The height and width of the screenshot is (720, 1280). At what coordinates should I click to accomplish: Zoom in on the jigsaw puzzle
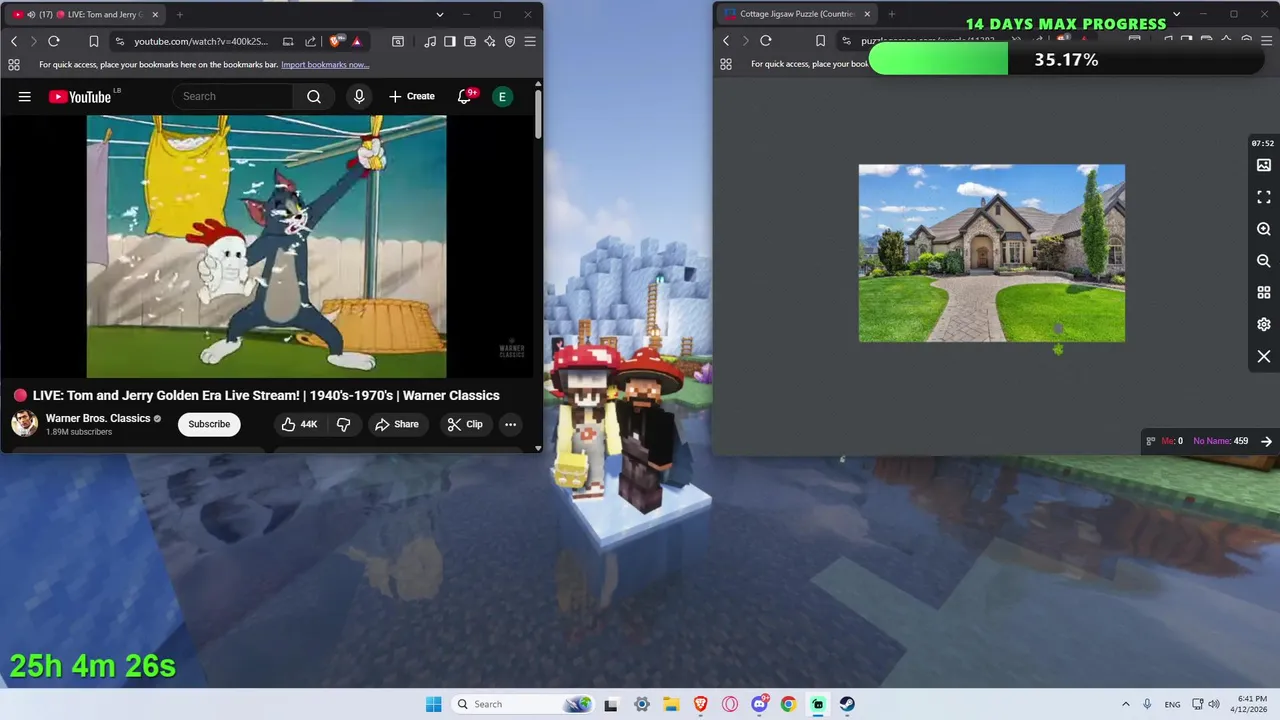1264,229
